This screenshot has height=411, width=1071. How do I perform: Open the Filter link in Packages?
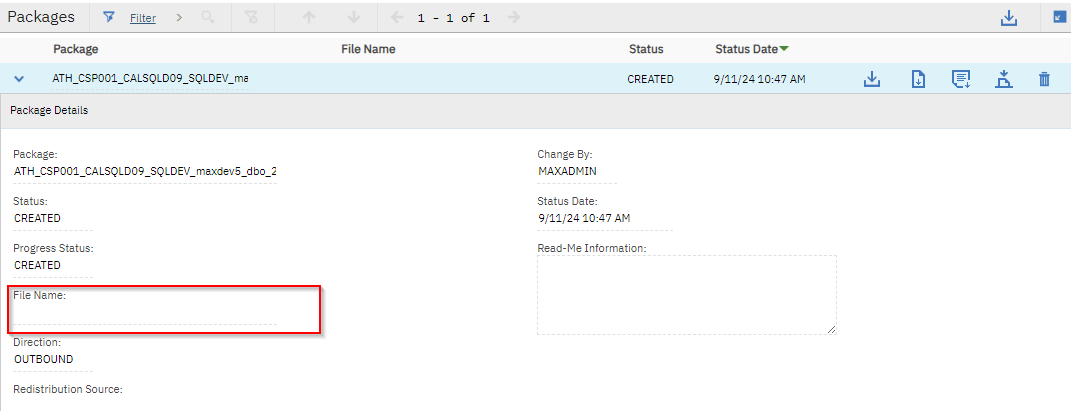coord(142,18)
